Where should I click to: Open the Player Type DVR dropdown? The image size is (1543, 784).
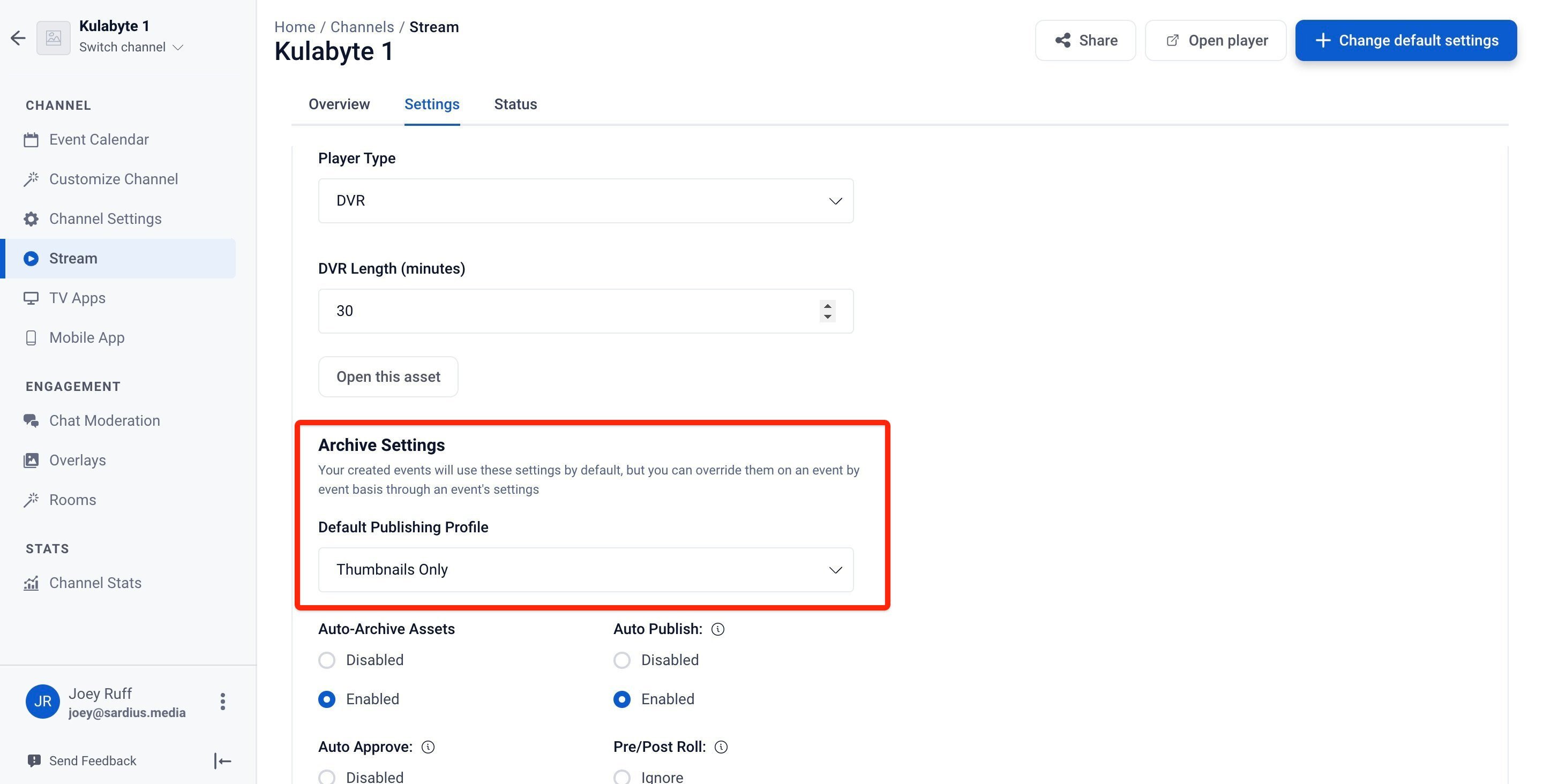pyautogui.click(x=586, y=201)
